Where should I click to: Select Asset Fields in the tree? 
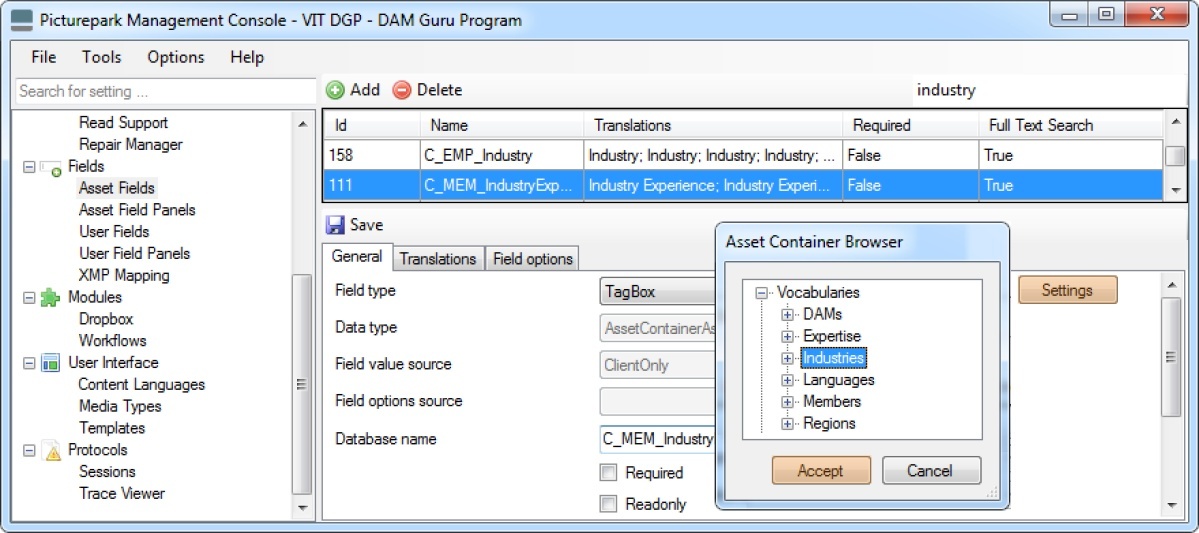point(116,187)
